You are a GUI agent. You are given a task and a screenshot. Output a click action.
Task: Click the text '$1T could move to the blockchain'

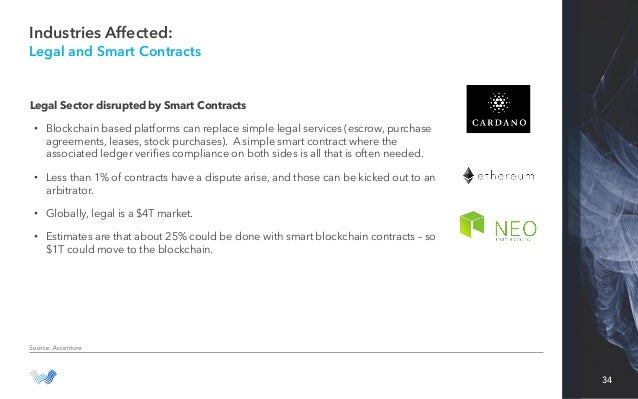[129, 249]
